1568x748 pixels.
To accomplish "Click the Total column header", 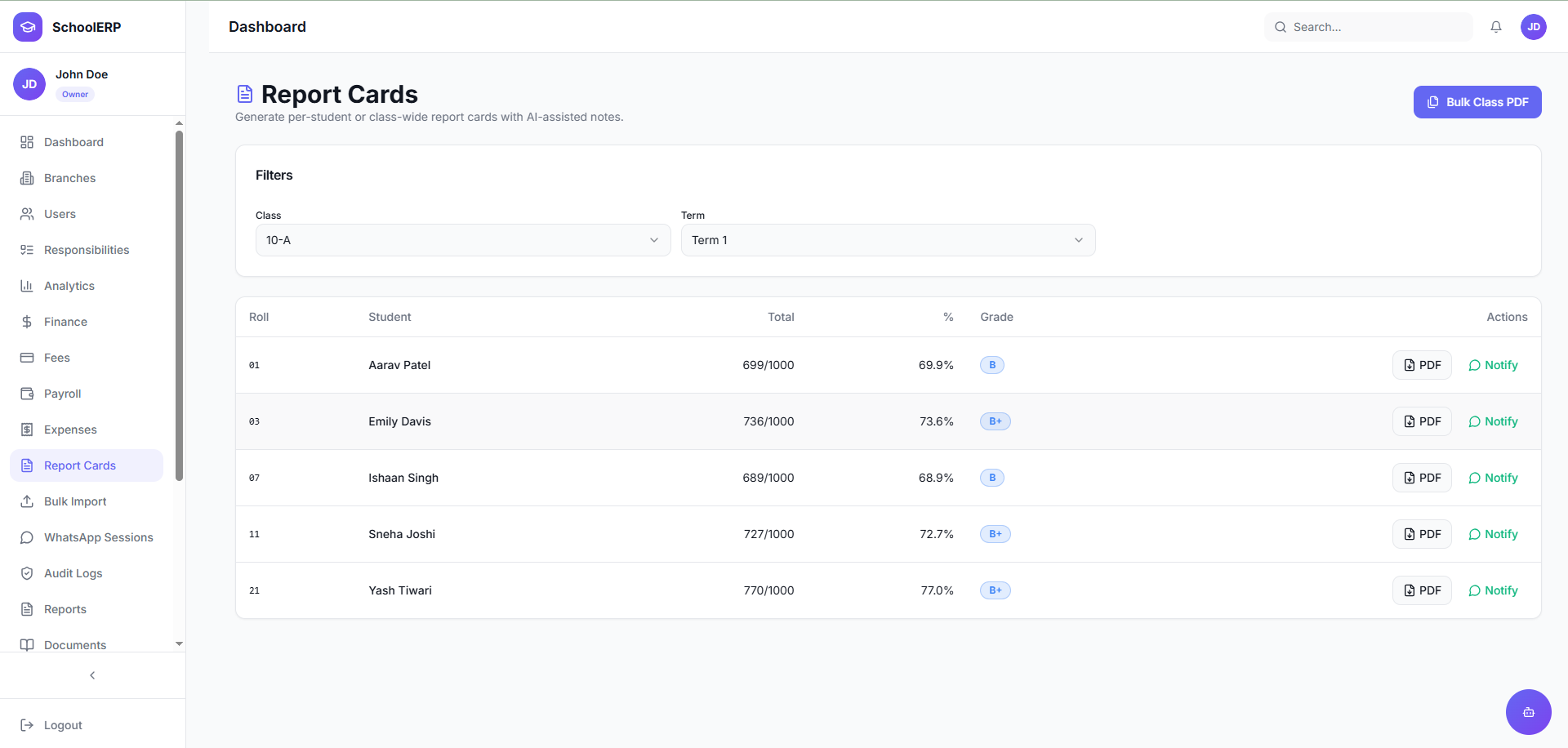I will click(781, 317).
